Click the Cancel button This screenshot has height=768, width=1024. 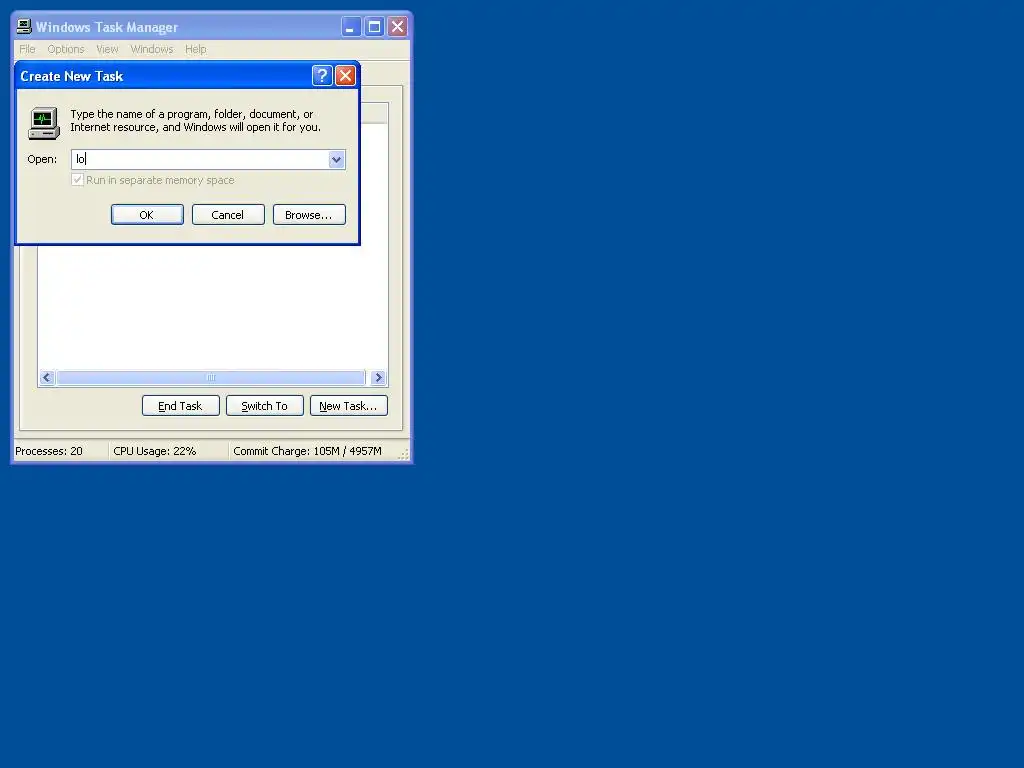(228, 215)
